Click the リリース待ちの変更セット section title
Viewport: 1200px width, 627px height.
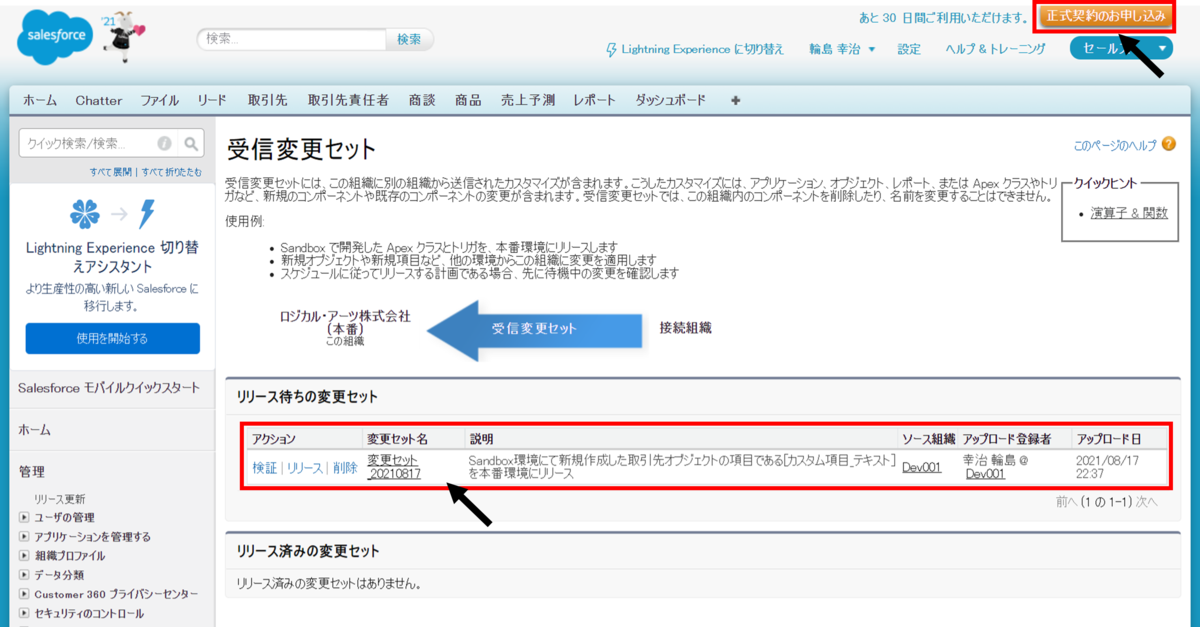point(307,397)
